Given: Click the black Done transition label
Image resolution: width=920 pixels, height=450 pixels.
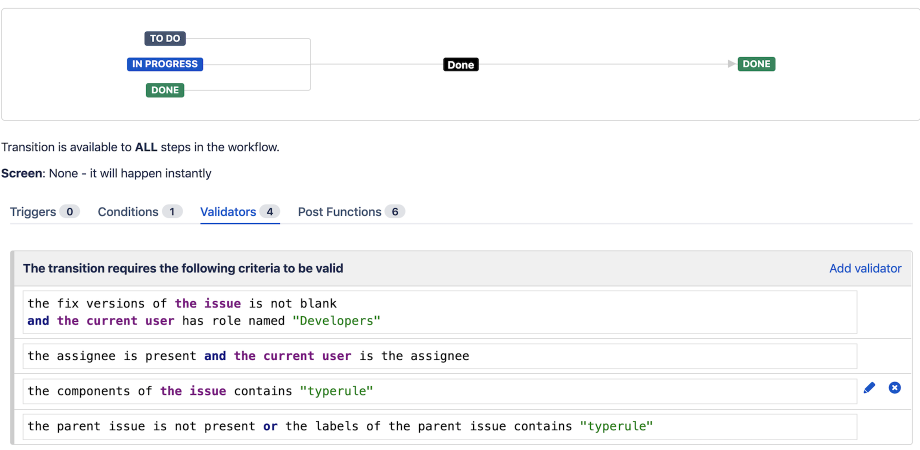Looking at the screenshot, I should click(x=461, y=65).
